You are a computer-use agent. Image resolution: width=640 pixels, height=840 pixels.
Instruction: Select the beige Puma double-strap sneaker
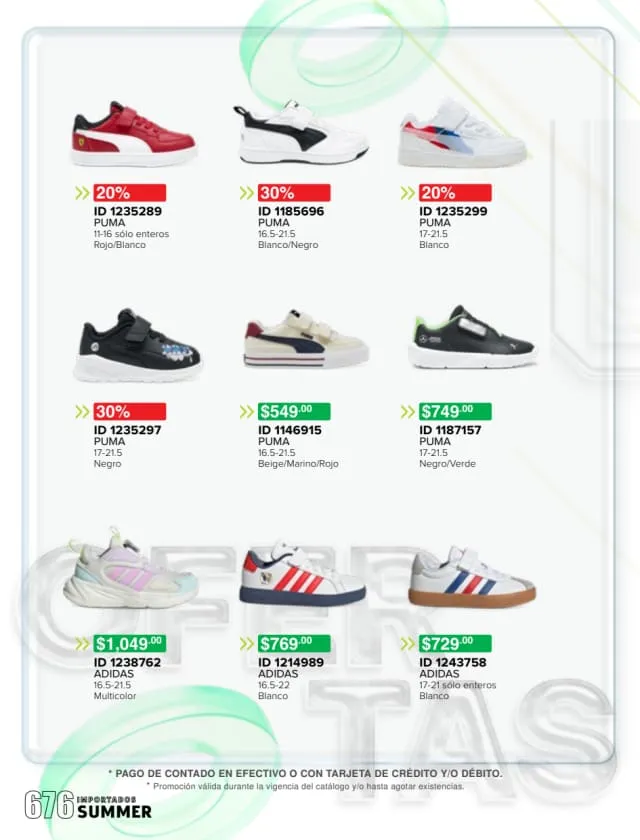pyautogui.click(x=306, y=339)
